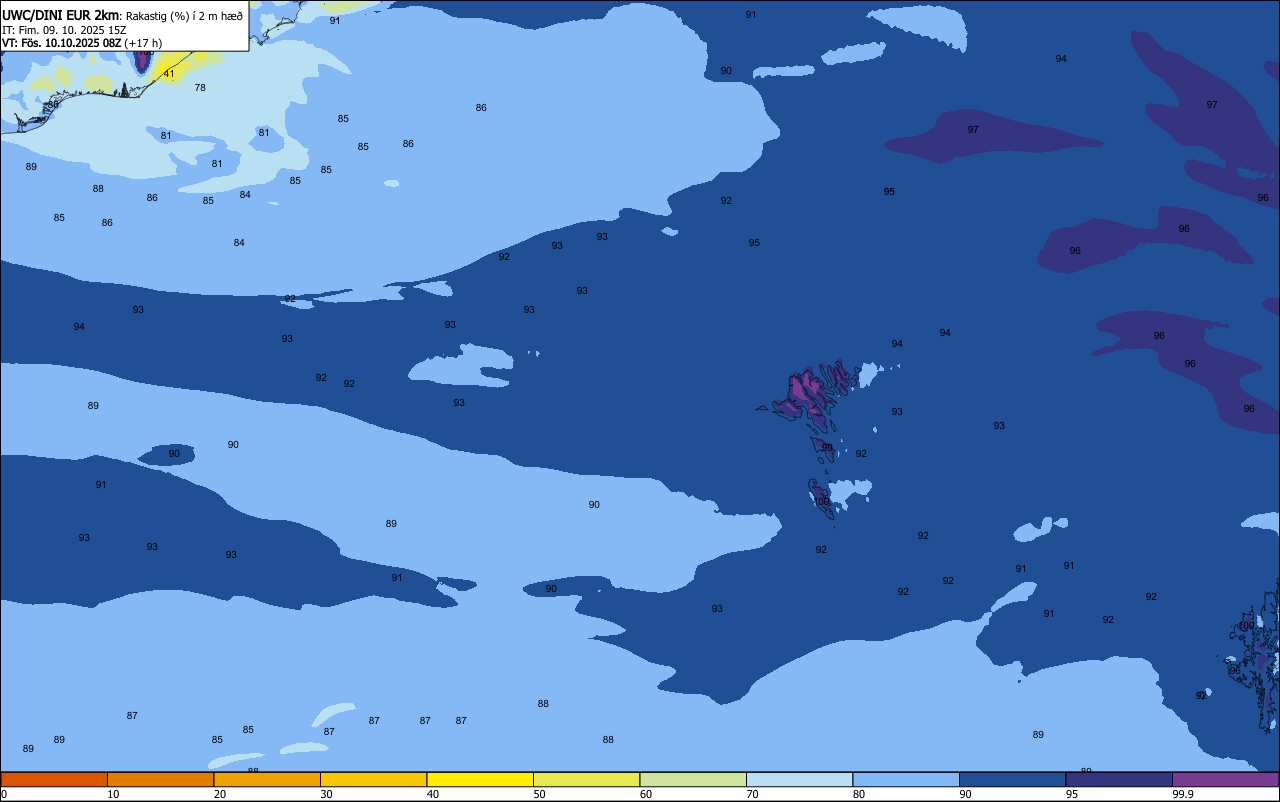This screenshot has width=1280, height=802.
Task: Click the 20–30 light orange legend swatch
Action: coord(267,779)
